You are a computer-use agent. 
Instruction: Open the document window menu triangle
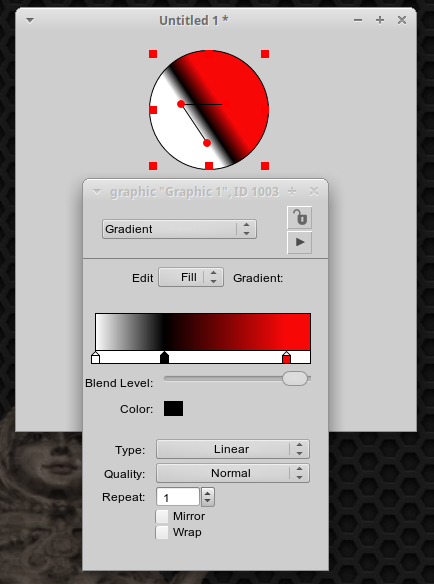(30, 20)
